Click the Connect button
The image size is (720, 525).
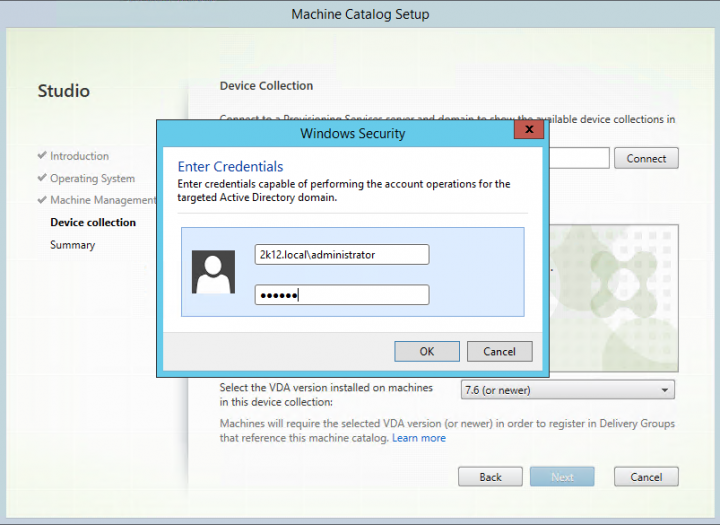[x=646, y=158]
